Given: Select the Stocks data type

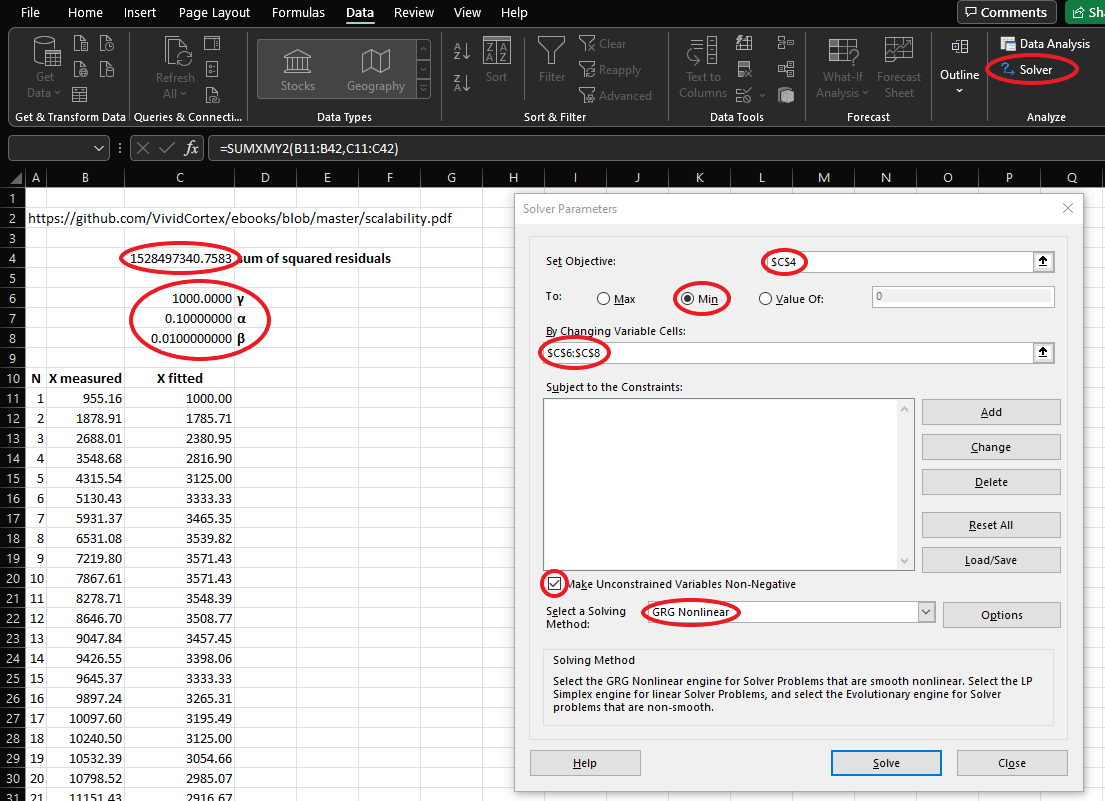Looking at the screenshot, I should (x=298, y=69).
